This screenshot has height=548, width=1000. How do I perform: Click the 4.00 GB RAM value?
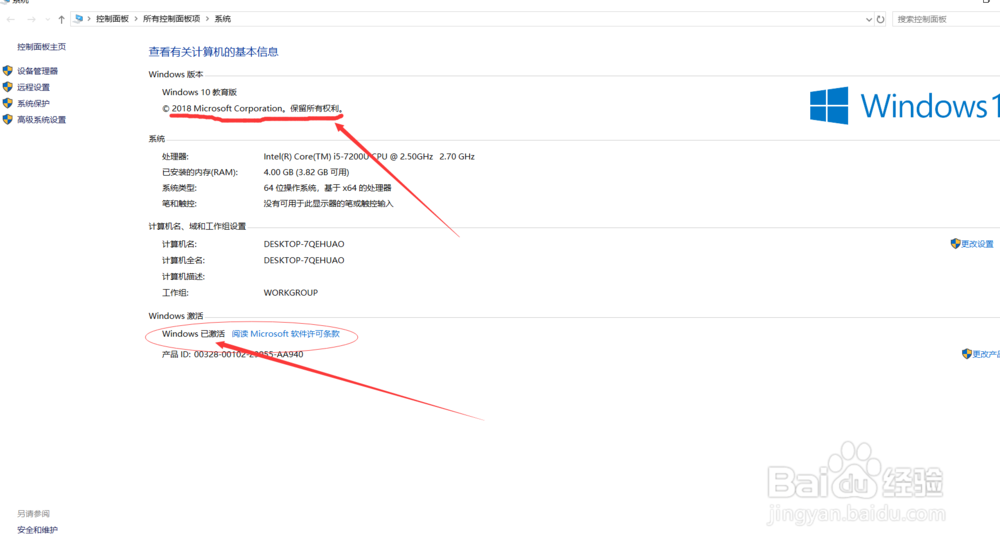tap(306, 172)
